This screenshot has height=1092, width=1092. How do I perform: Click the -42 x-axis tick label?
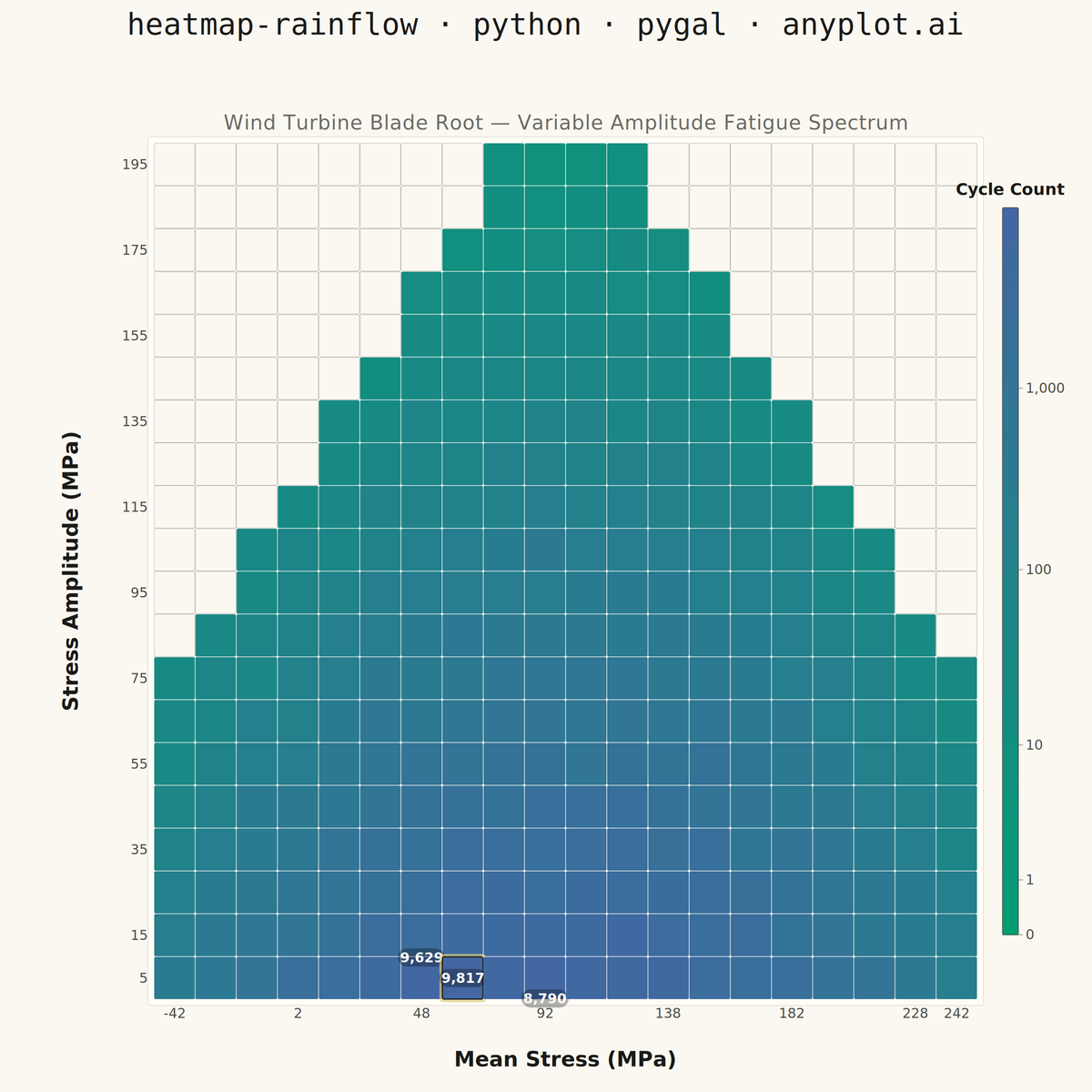[x=175, y=1014]
